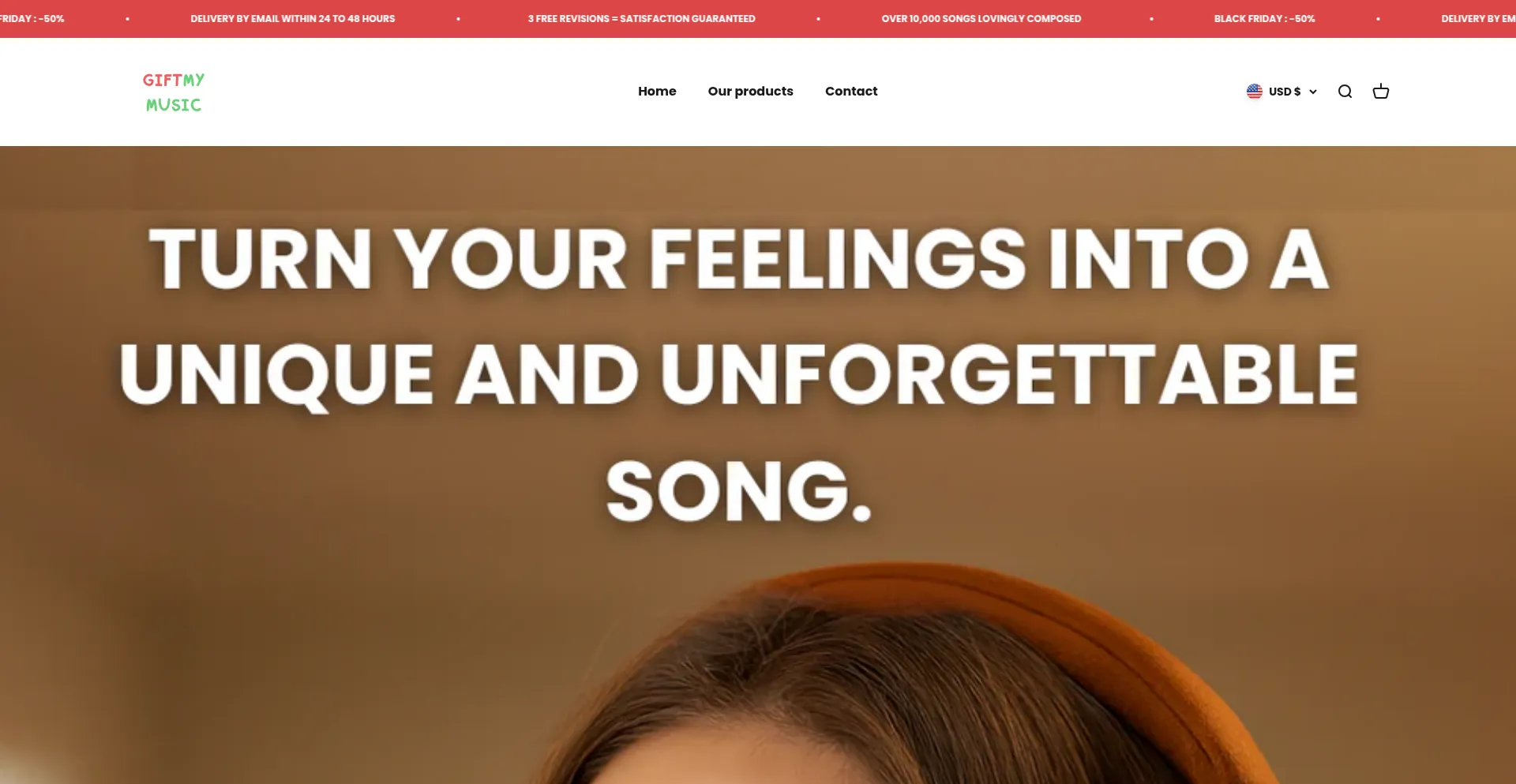Open the Home menu item

pos(657,92)
